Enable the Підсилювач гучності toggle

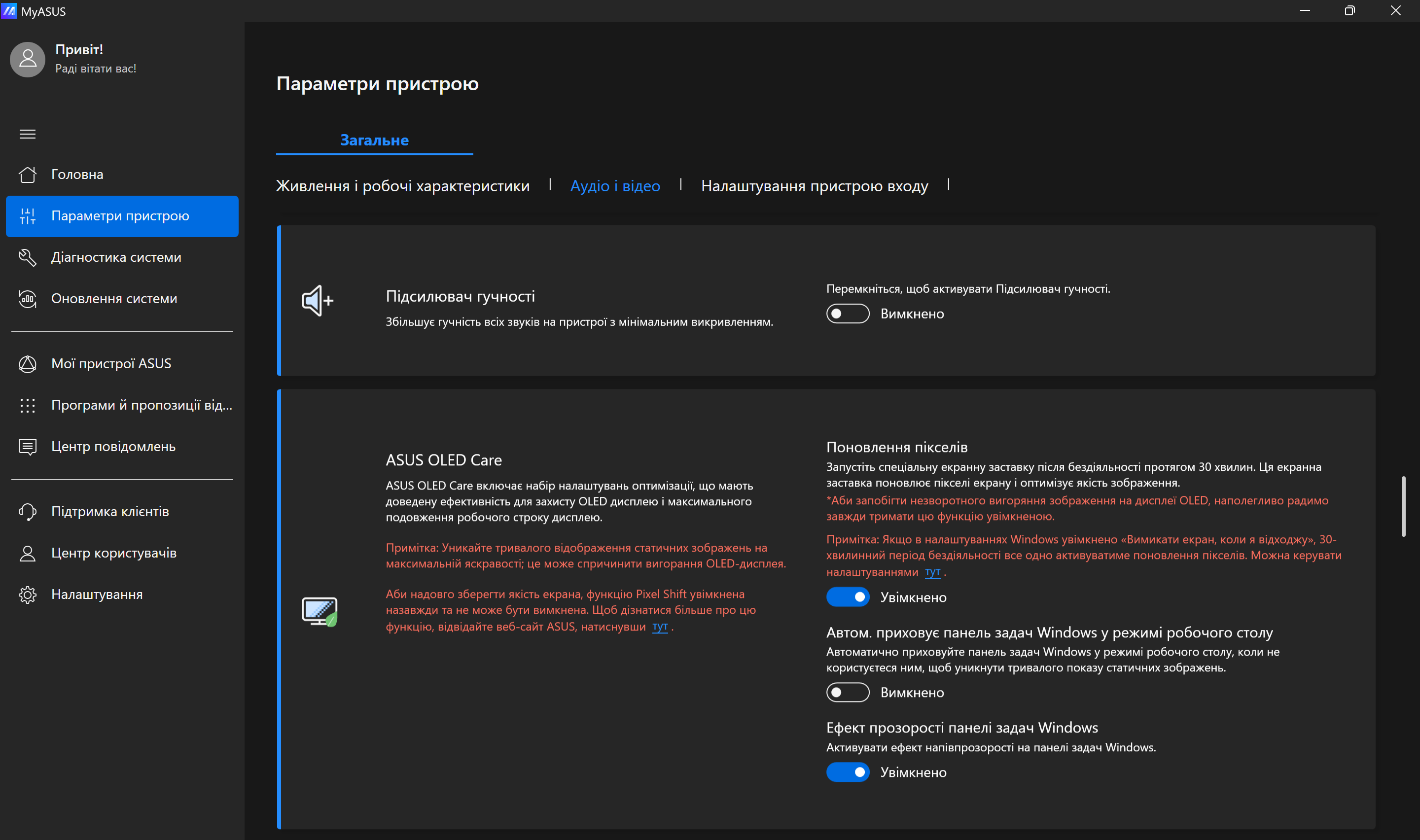[847, 314]
